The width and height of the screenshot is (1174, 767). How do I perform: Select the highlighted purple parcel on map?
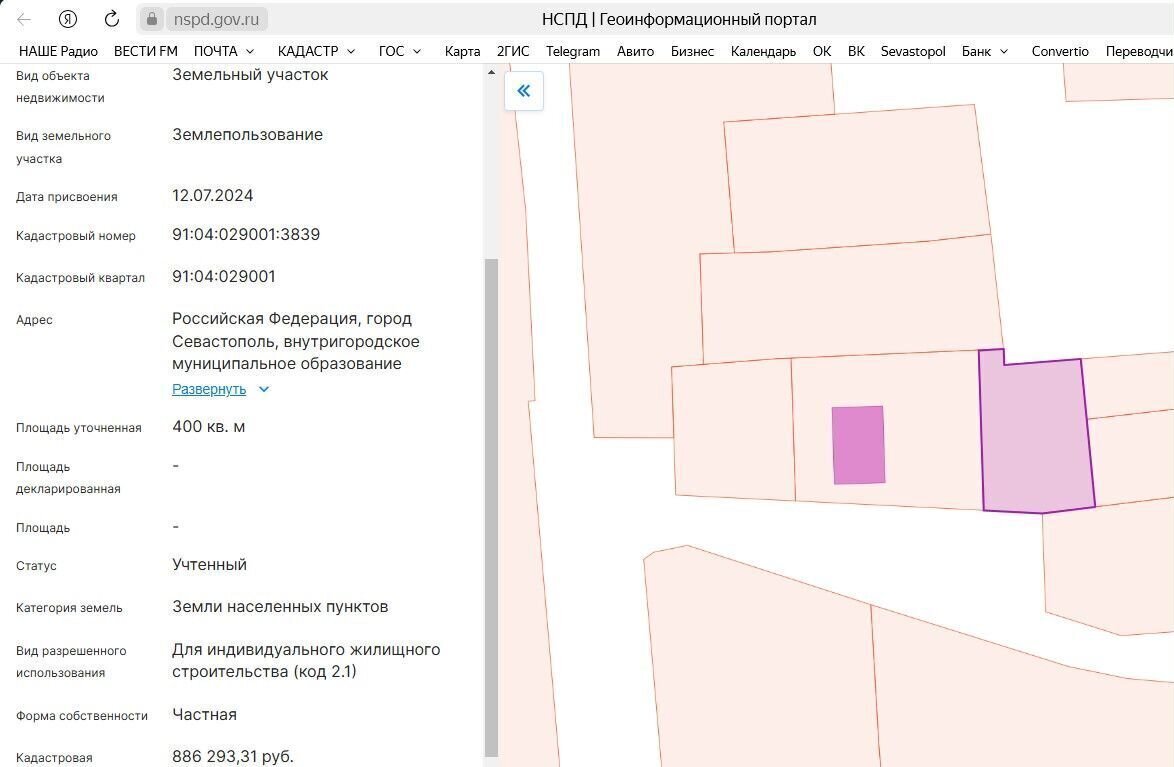click(x=1036, y=434)
